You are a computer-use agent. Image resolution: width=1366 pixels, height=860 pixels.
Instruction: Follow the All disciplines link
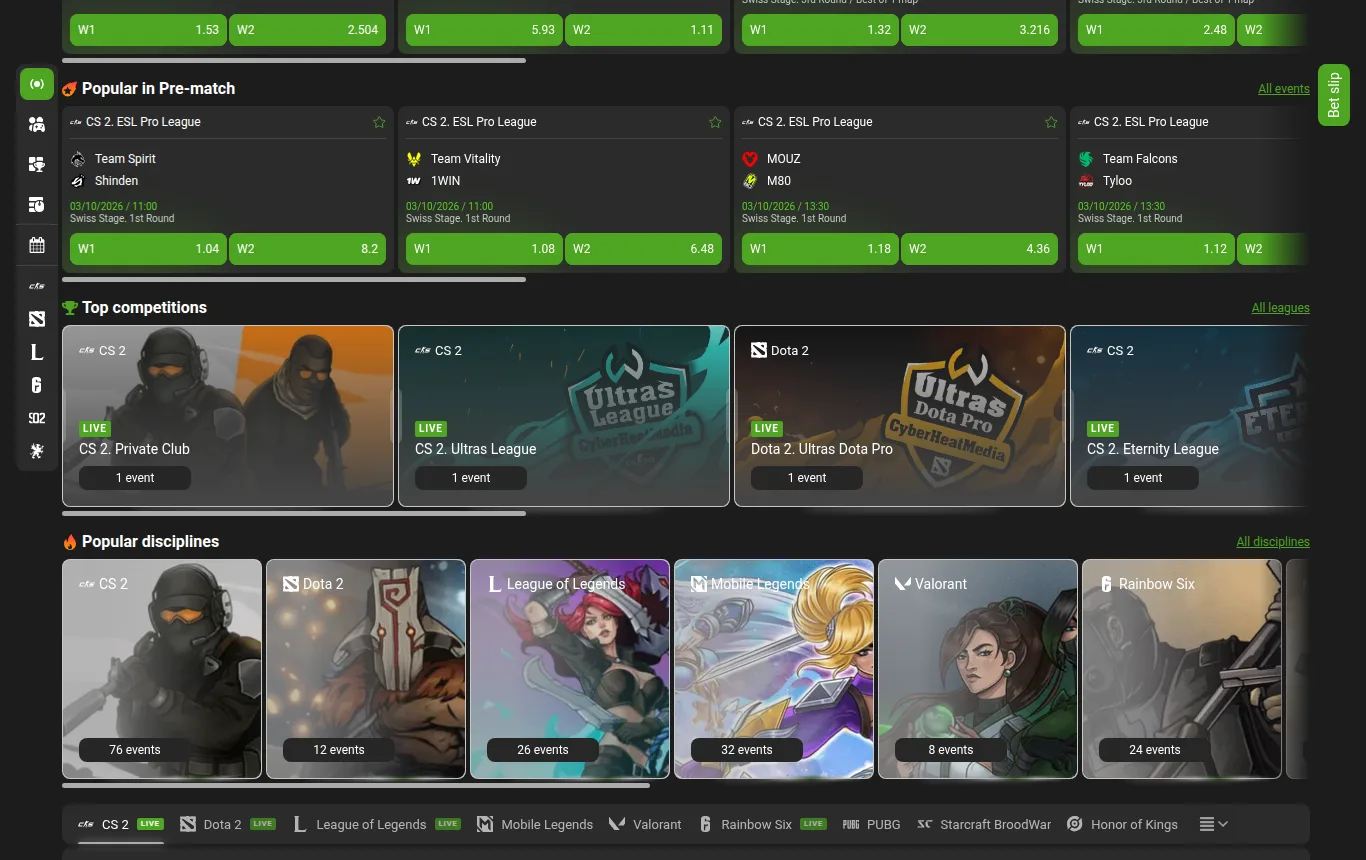pos(1273,542)
